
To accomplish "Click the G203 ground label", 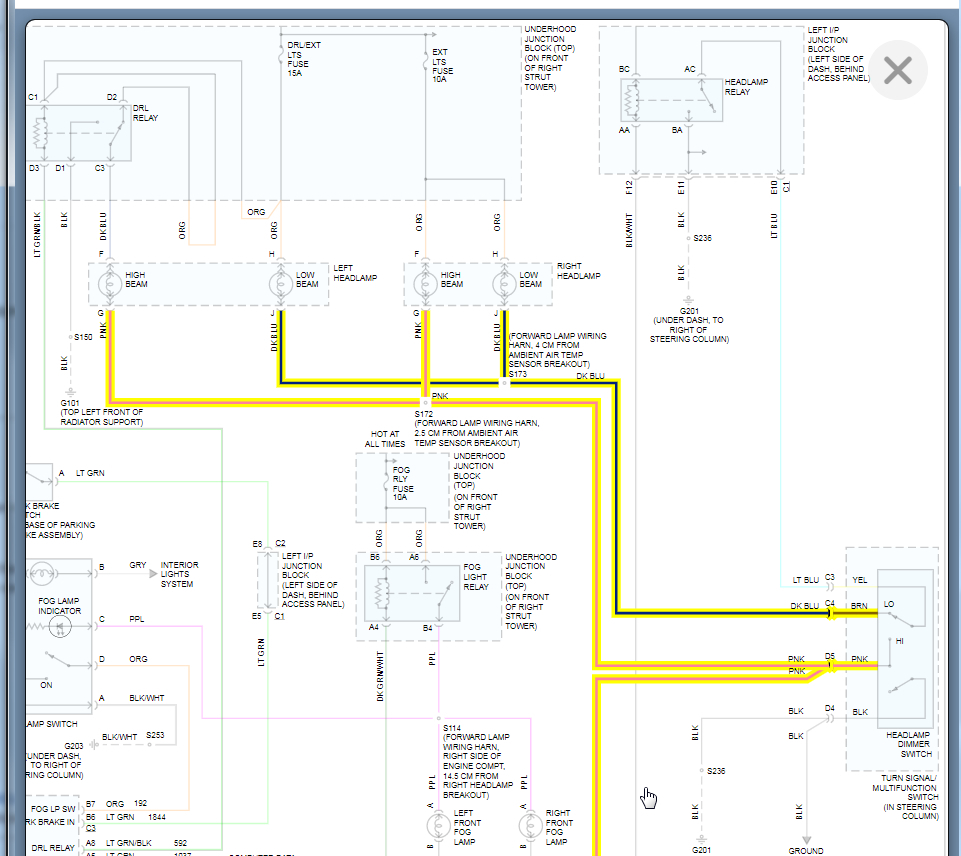I will (x=74, y=746).
